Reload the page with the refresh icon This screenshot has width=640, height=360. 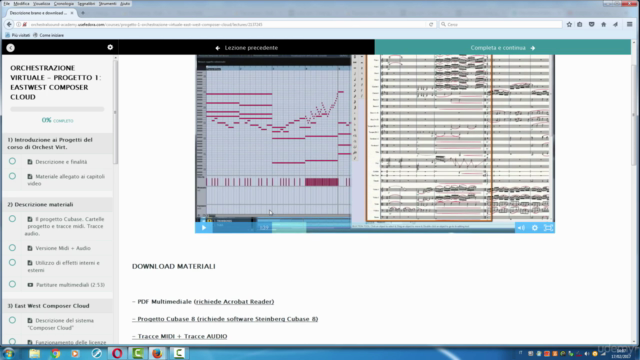[431, 24]
